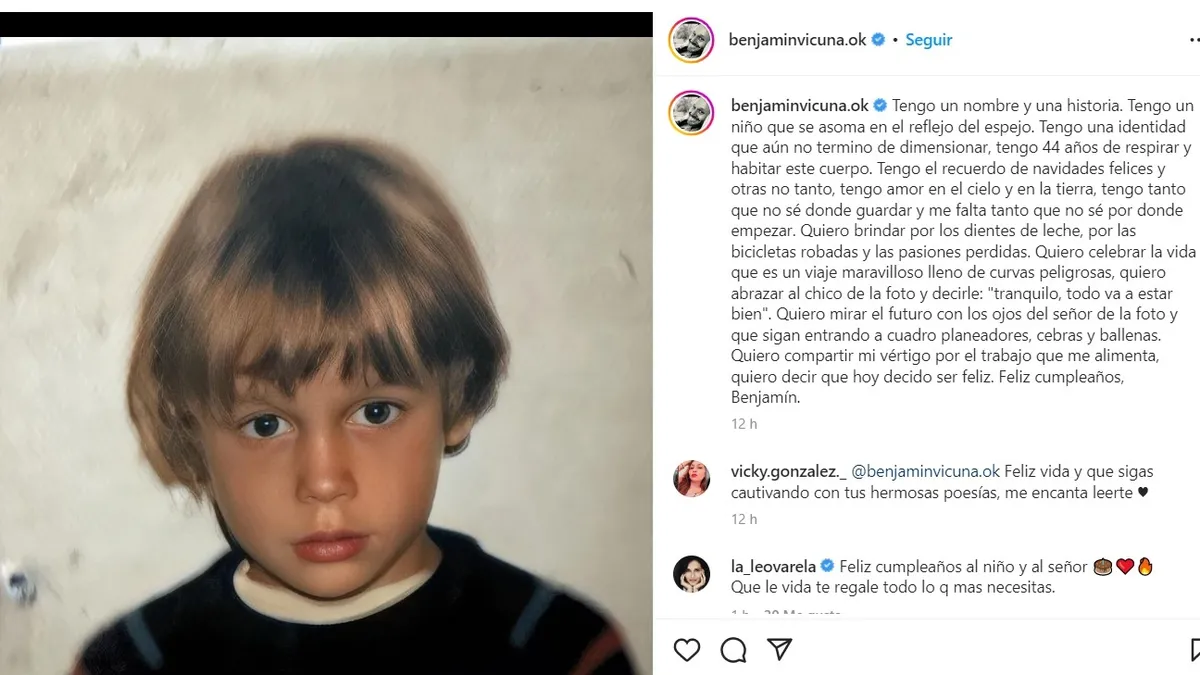Open la_leovarela profile avatar
The height and width of the screenshot is (675, 1200).
691,574
